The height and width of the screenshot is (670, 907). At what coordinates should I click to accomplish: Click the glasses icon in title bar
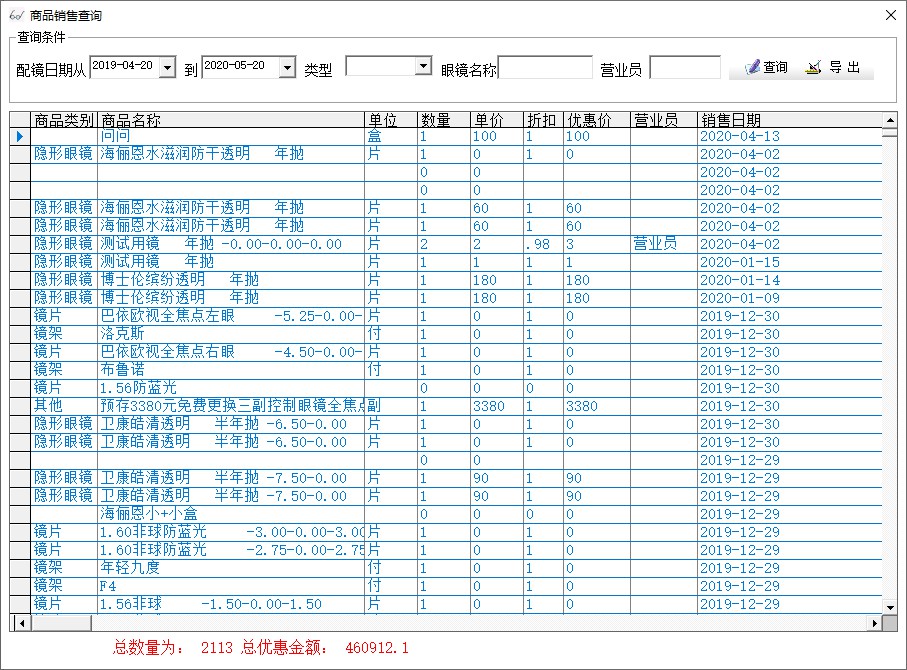point(15,16)
